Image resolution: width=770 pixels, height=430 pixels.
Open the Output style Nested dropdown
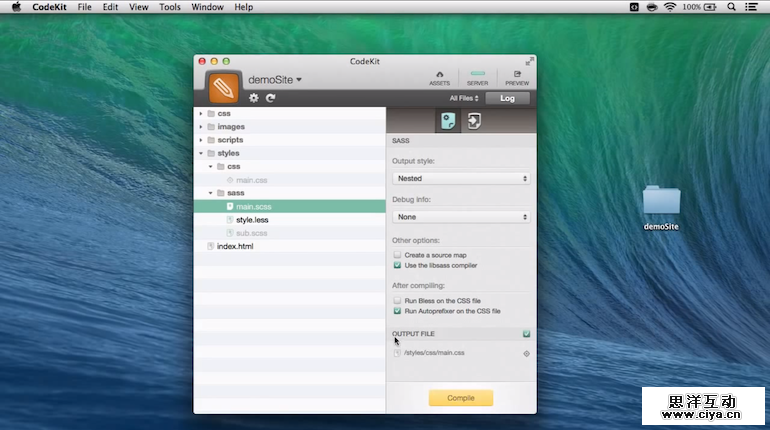coord(461,178)
